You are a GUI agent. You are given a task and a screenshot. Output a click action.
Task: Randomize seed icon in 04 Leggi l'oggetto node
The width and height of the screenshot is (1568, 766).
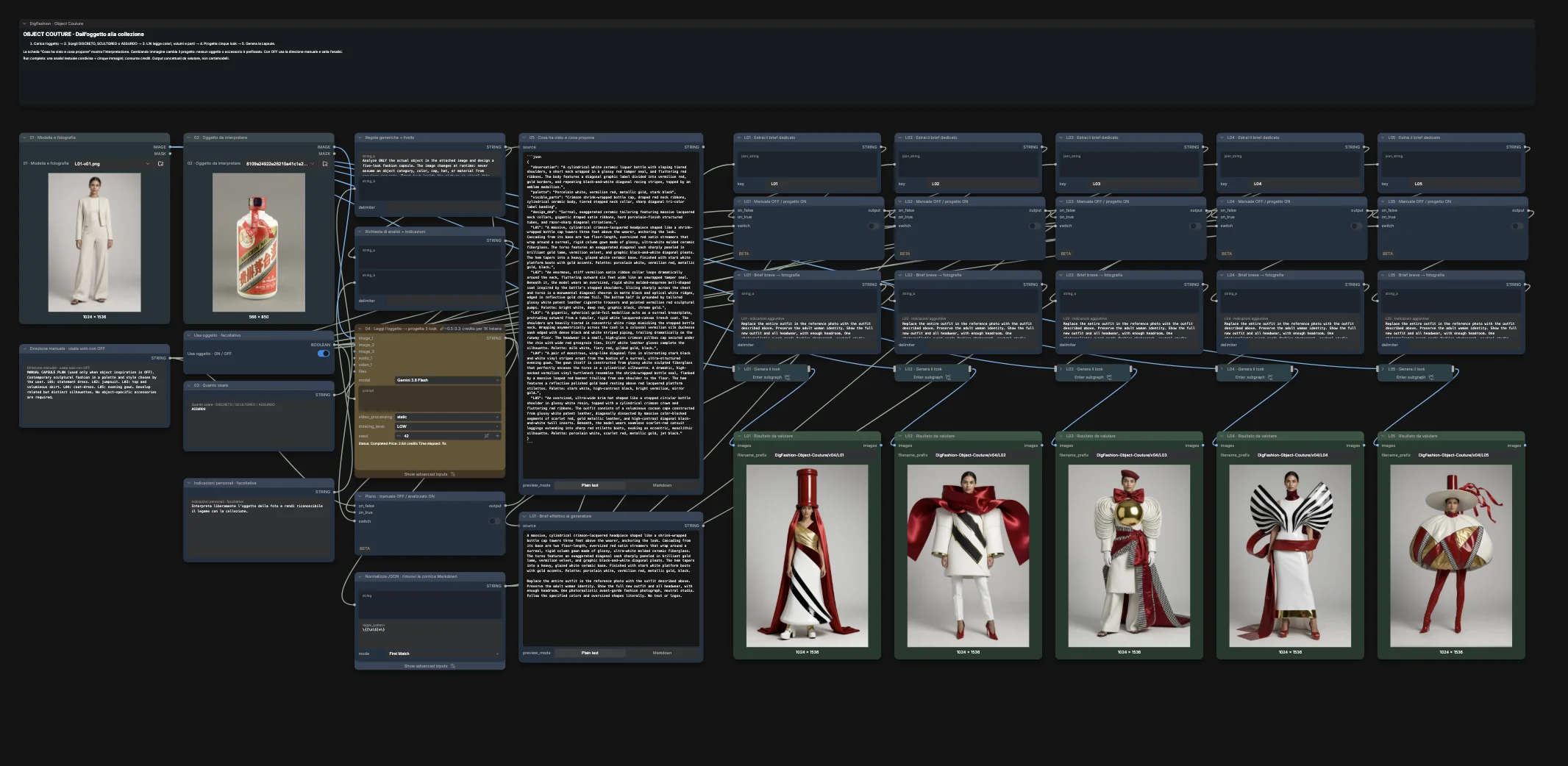coord(486,436)
